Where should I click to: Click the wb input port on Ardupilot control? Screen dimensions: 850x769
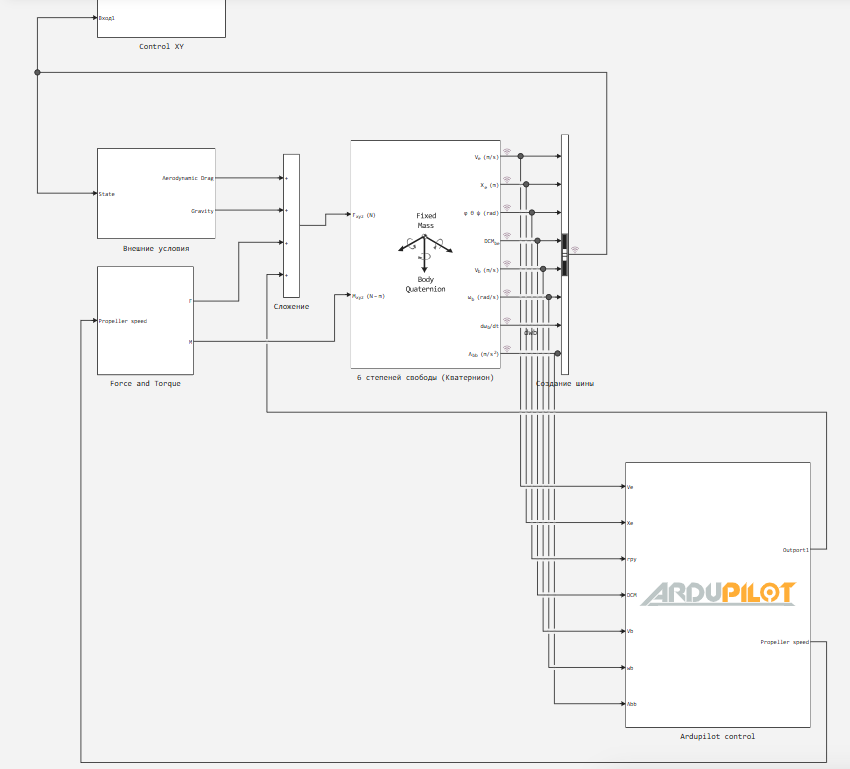coord(630,668)
